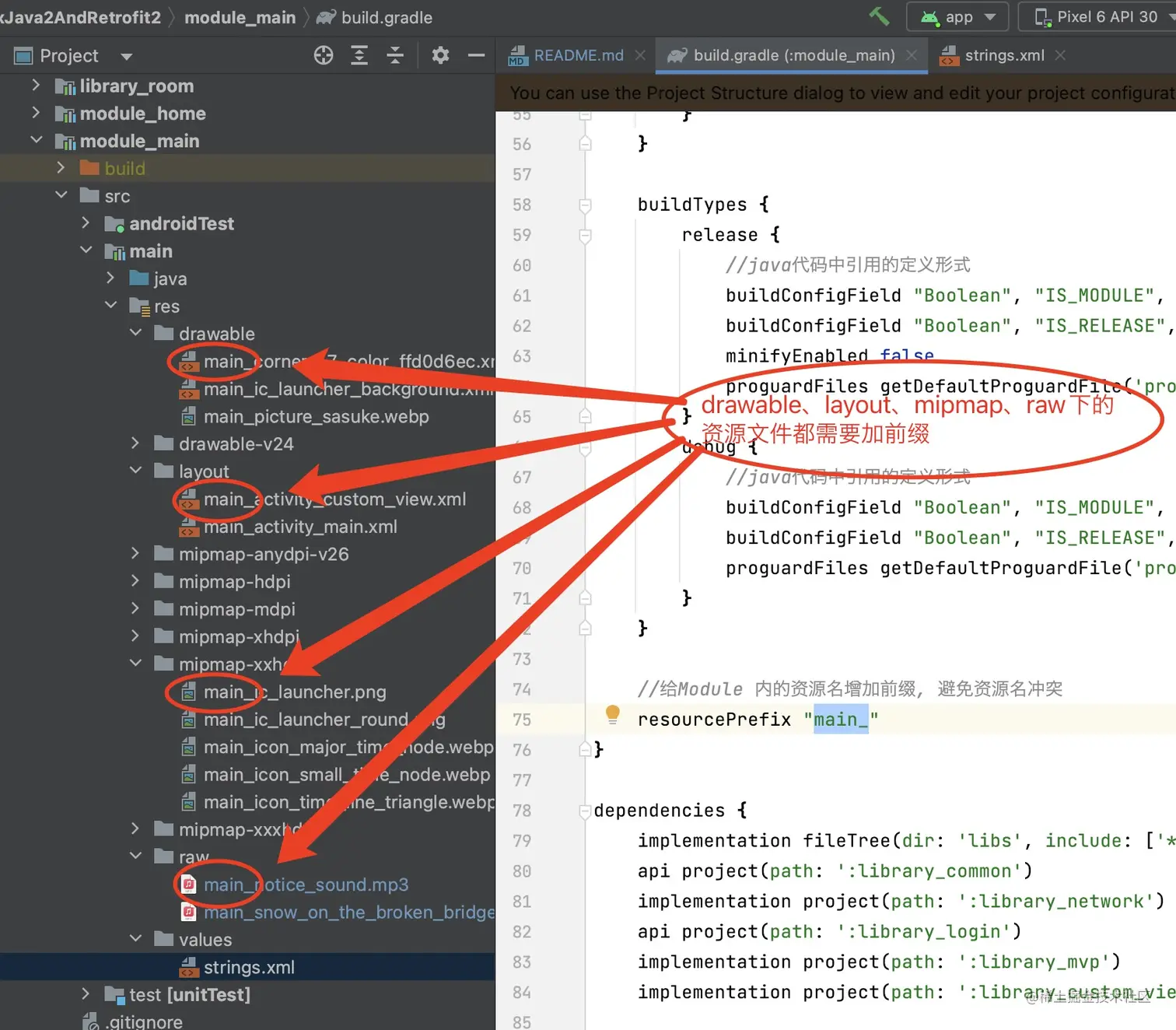
Task: Open the Project view dropdown
Action: 127,56
